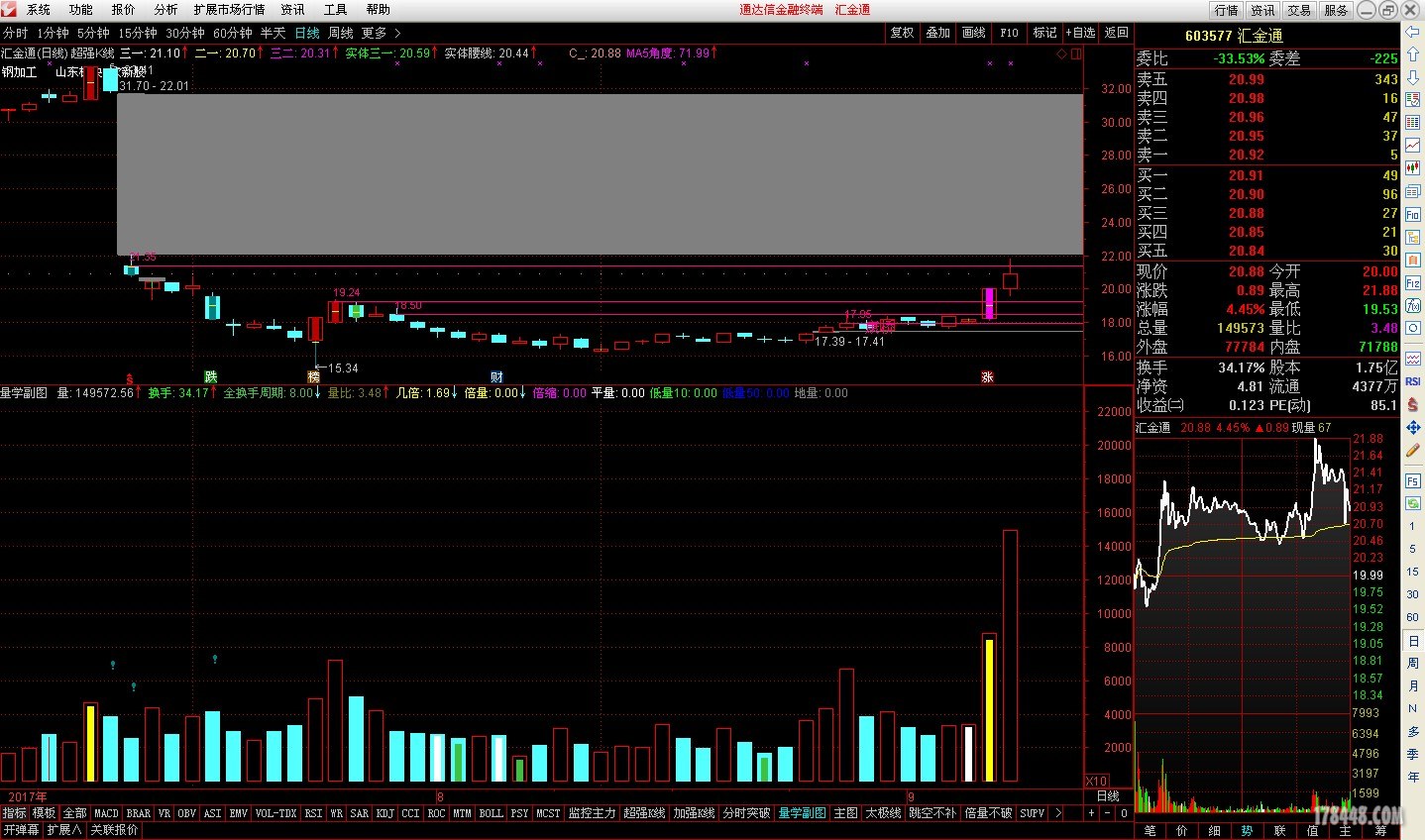1425x840 pixels.
Task: Click the red app logo in title bar
Action: [x=11, y=9]
